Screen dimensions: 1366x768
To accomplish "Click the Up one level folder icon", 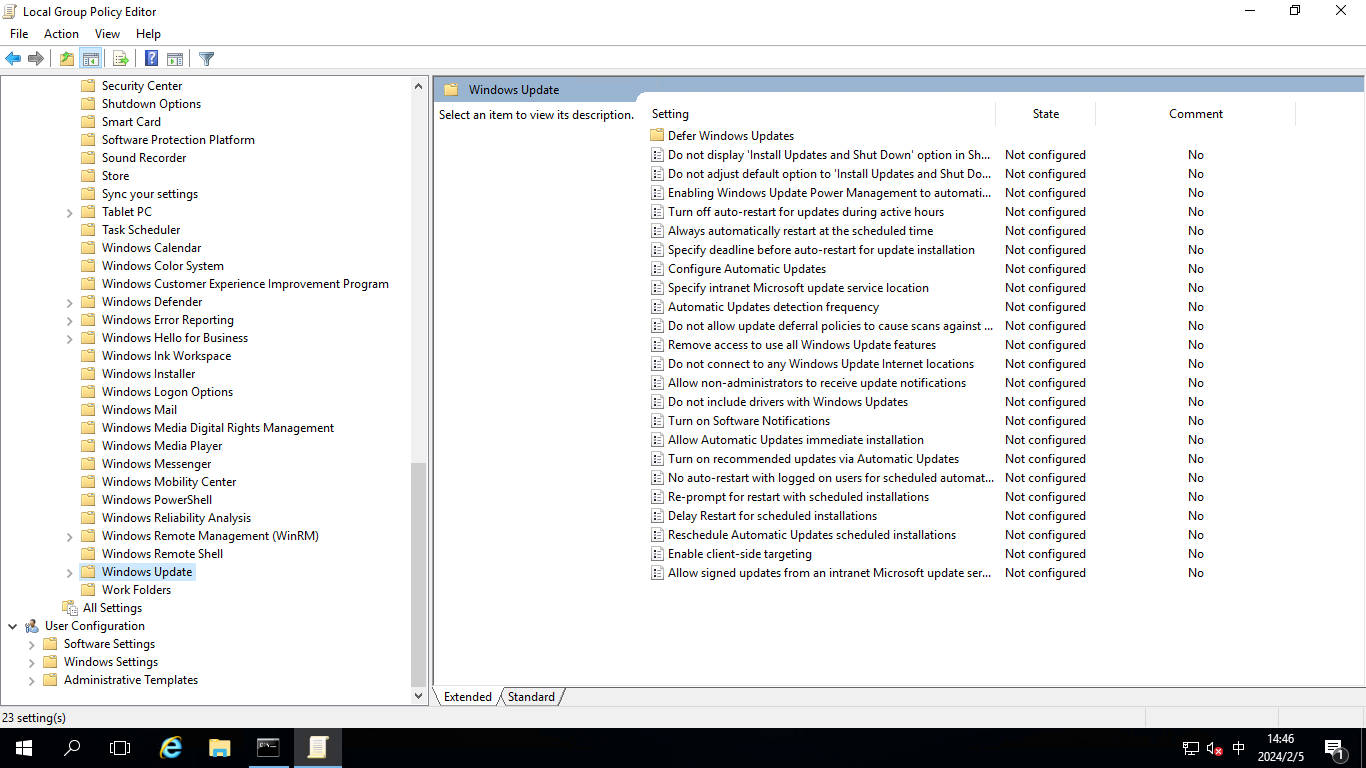I will 66,59.
